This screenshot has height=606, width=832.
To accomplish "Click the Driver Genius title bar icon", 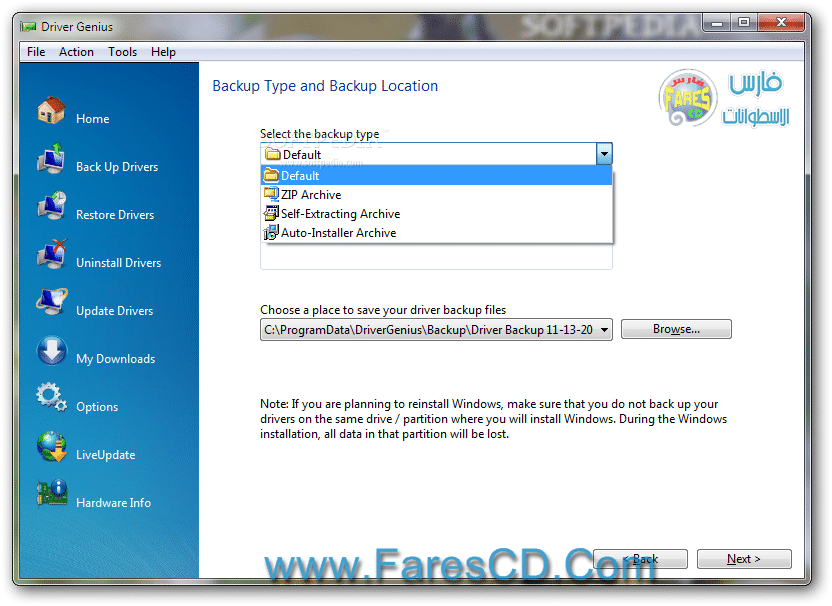I will click(28, 27).
